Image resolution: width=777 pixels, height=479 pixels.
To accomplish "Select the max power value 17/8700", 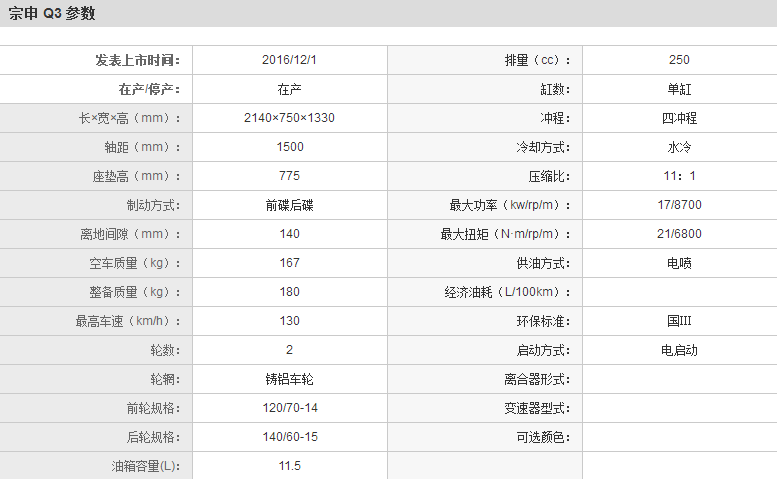I will (679, 205).
